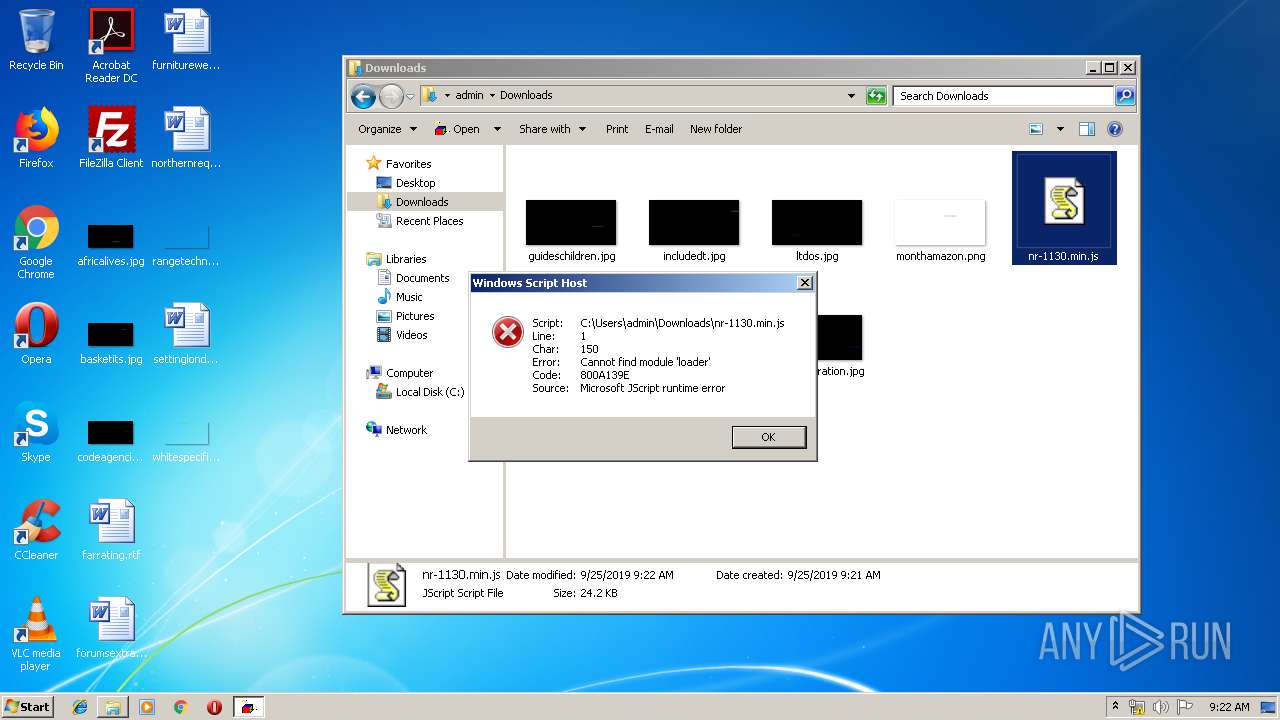Screen dimensions: 1280x720
Task: Open Chrome from the taskbar
Action: 180,707
